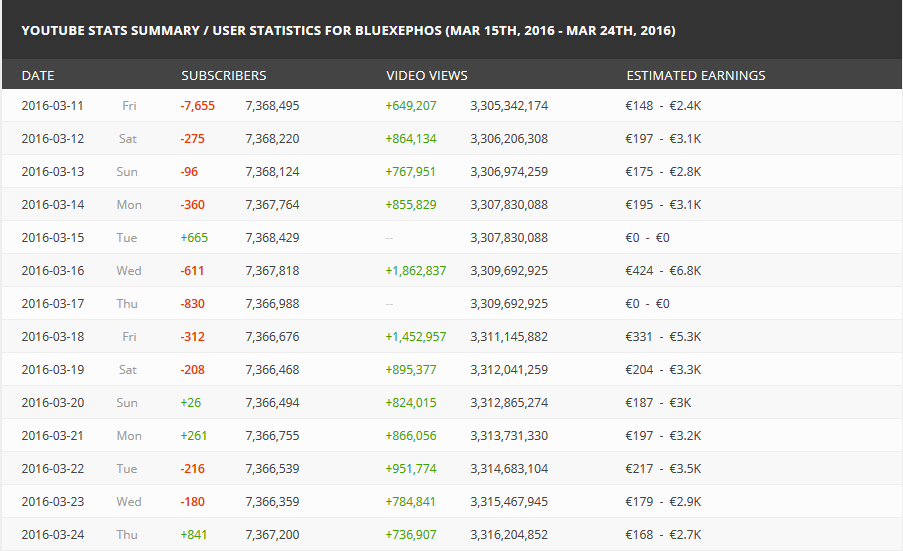Click subscriber change +841
This screenshot has width=903, height=551.
tap(194, 535)
